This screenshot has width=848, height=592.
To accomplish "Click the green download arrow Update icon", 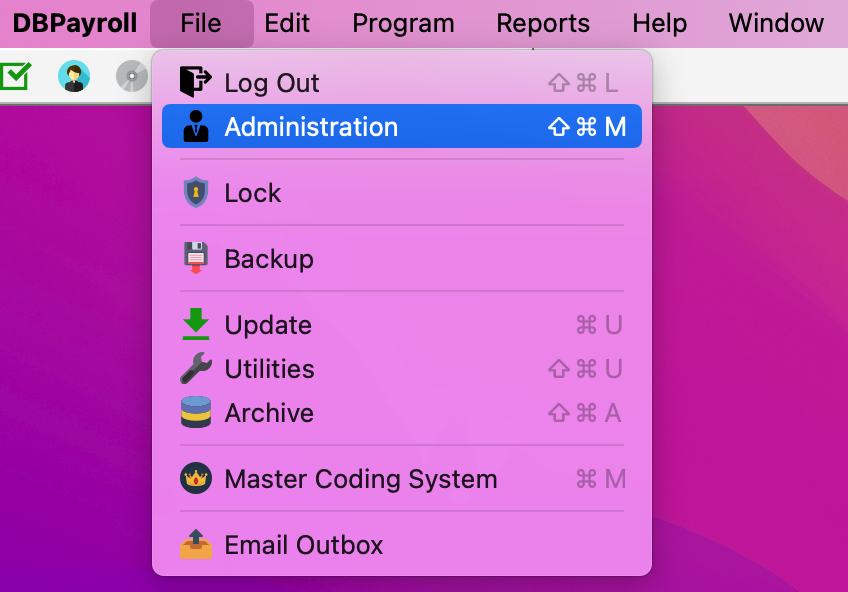I will (196, 324).
